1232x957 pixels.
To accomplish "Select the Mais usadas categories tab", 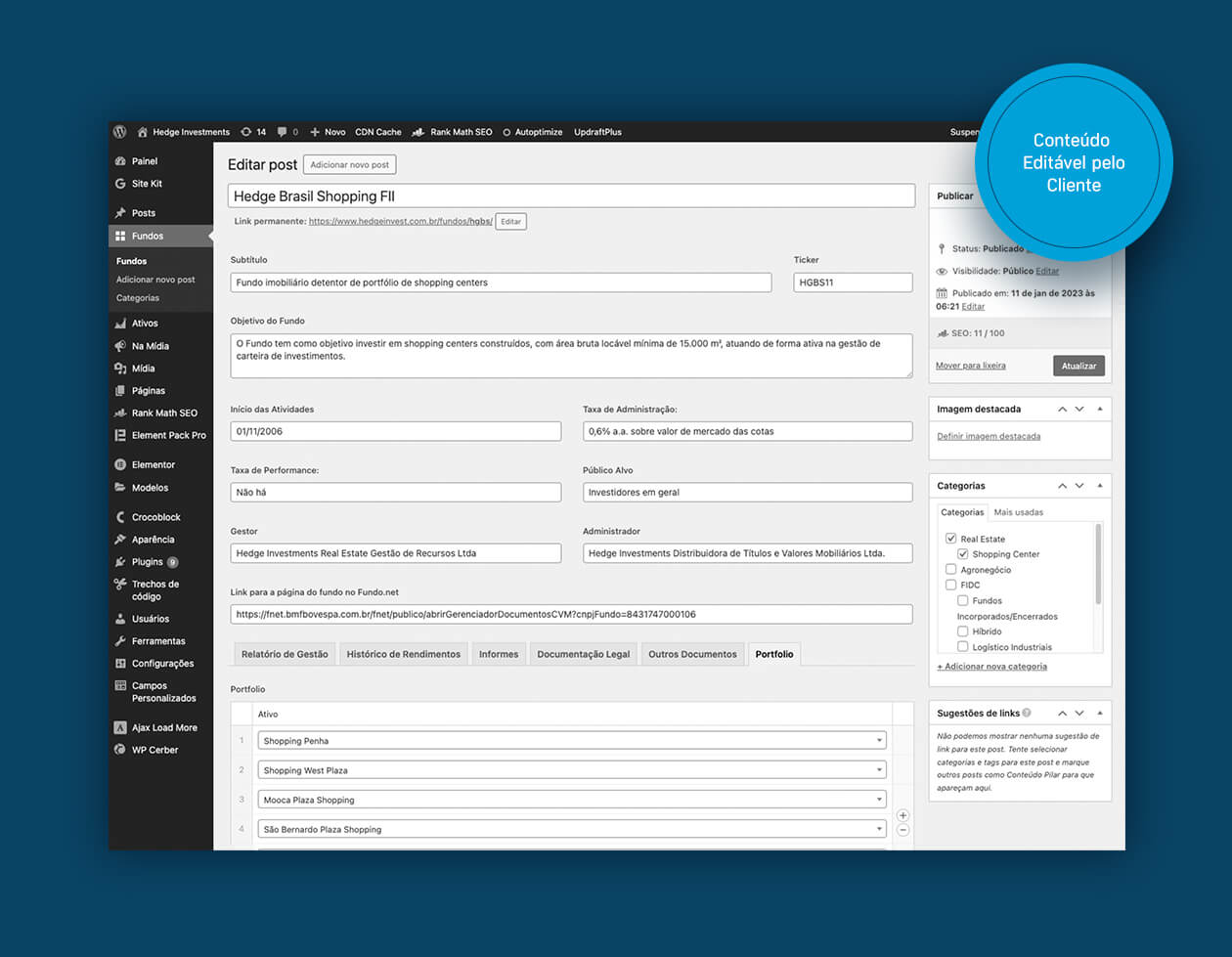I will pos(1018,512).
